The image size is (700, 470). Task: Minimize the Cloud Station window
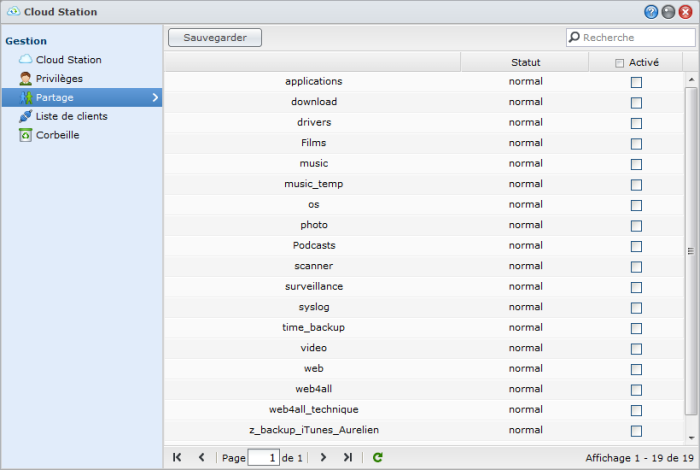point(668,12)
